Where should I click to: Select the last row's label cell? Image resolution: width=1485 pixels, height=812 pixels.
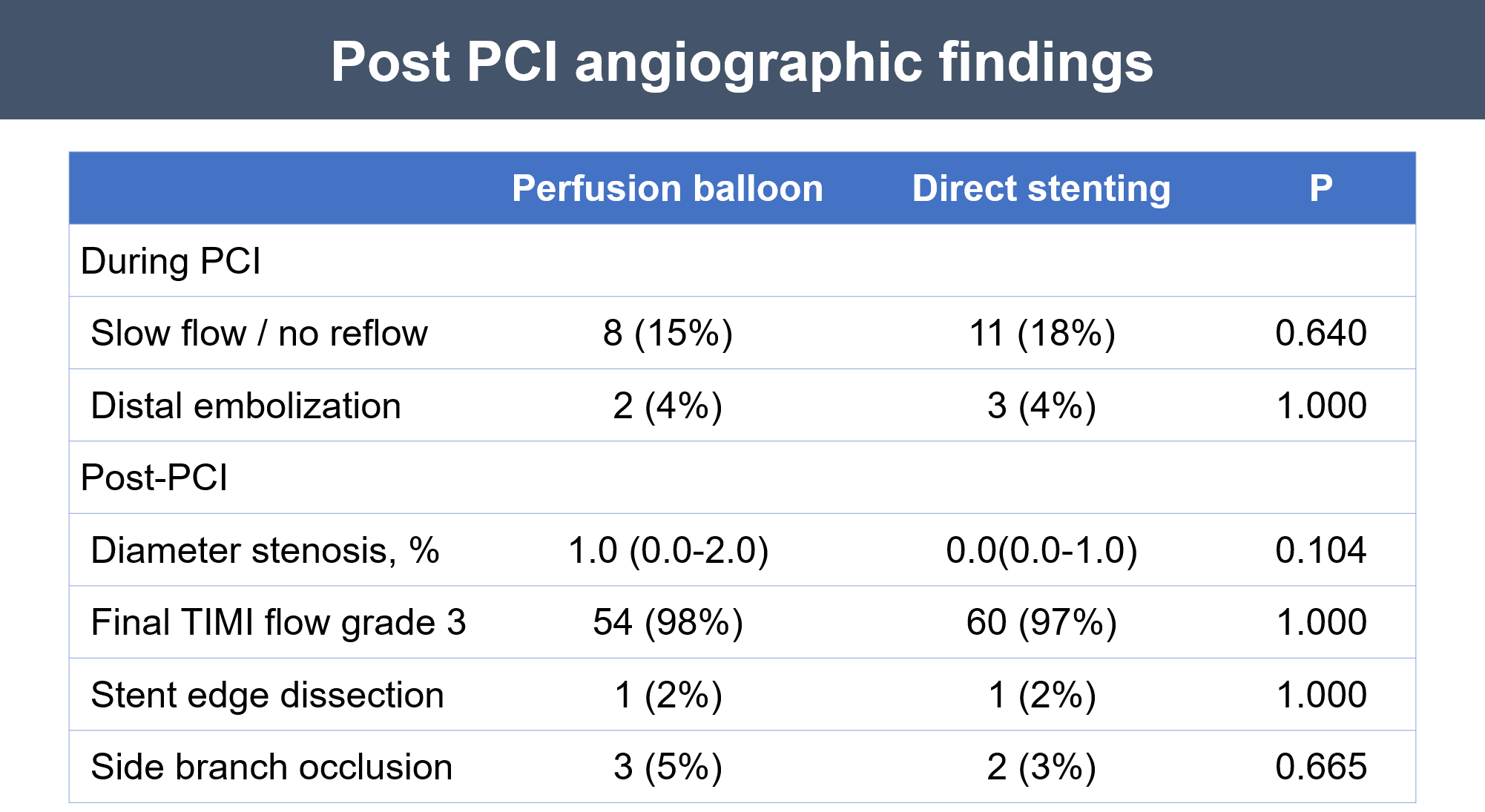[274, 766]
